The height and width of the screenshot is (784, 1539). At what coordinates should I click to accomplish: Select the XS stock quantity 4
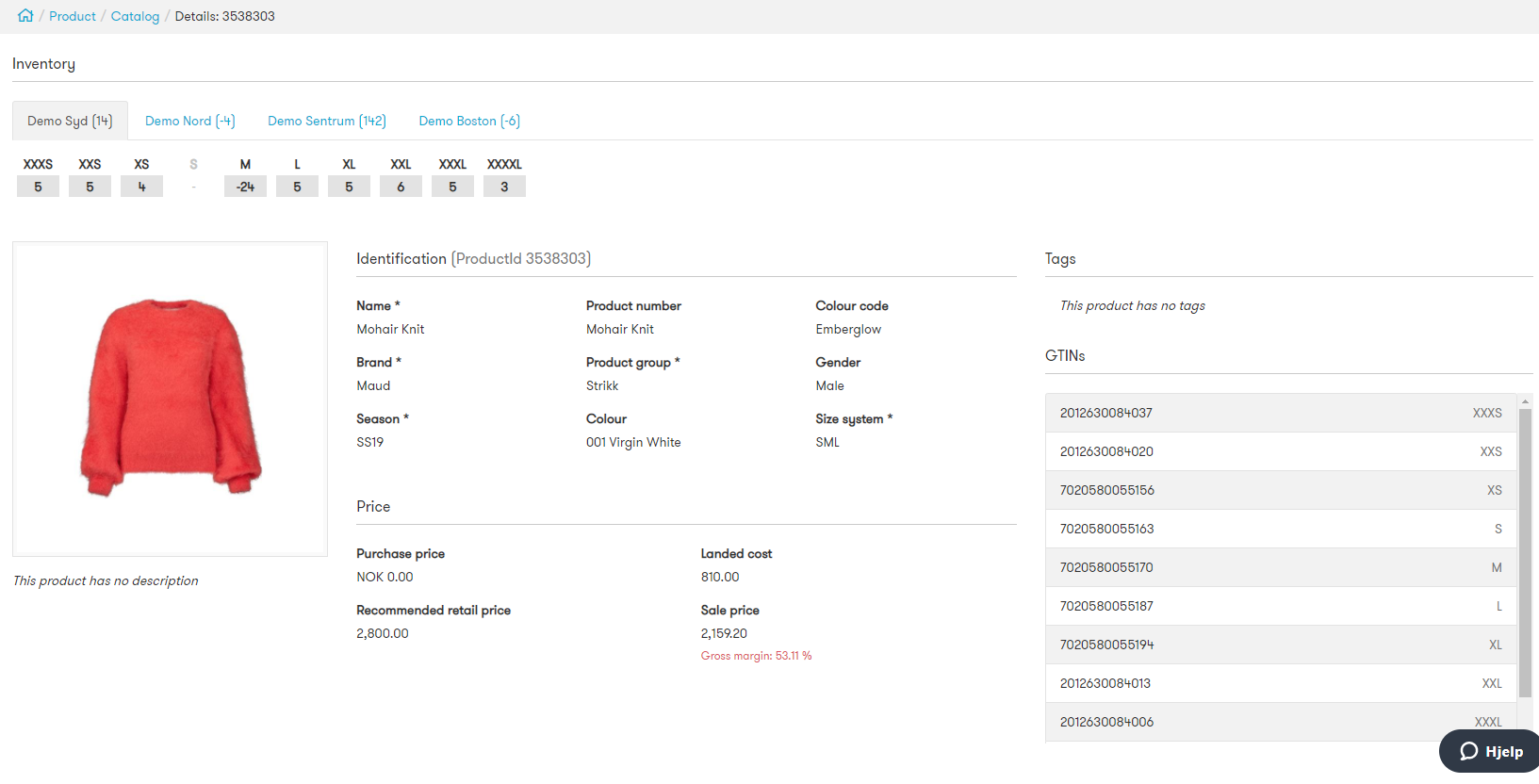[141, 187]
